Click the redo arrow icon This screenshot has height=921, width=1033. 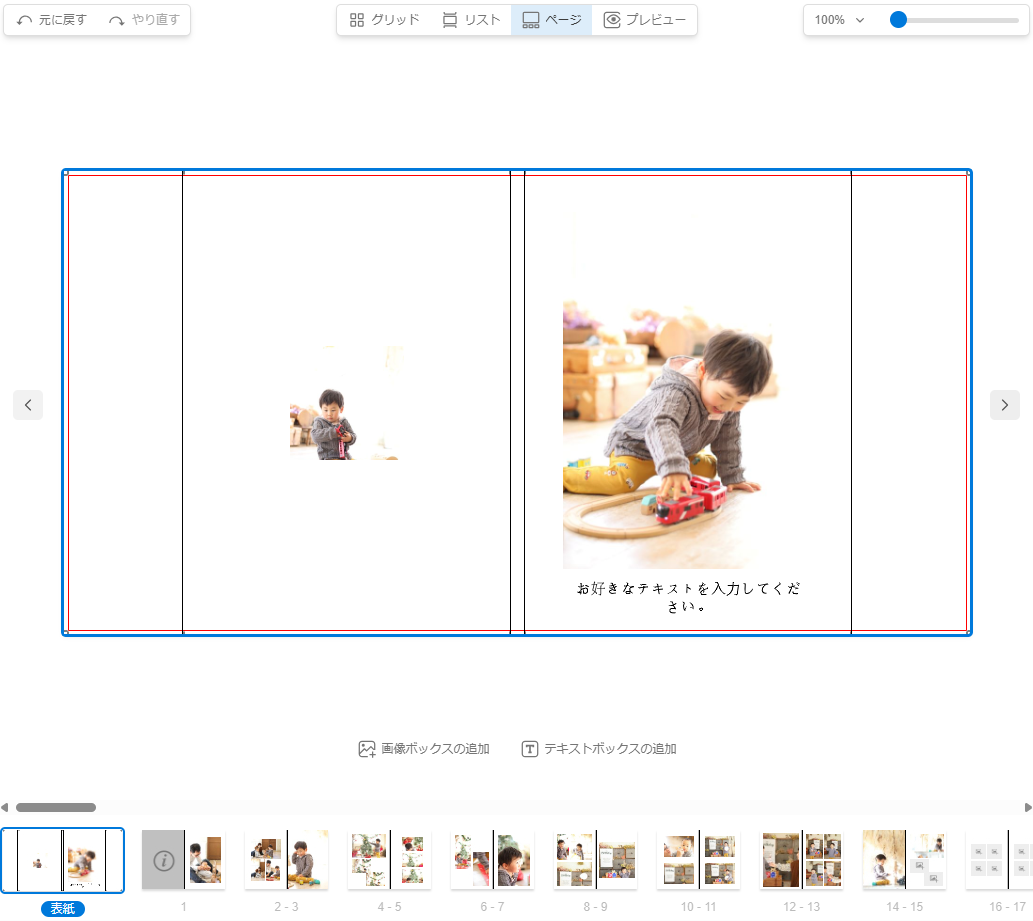click(x=118, y=20)
